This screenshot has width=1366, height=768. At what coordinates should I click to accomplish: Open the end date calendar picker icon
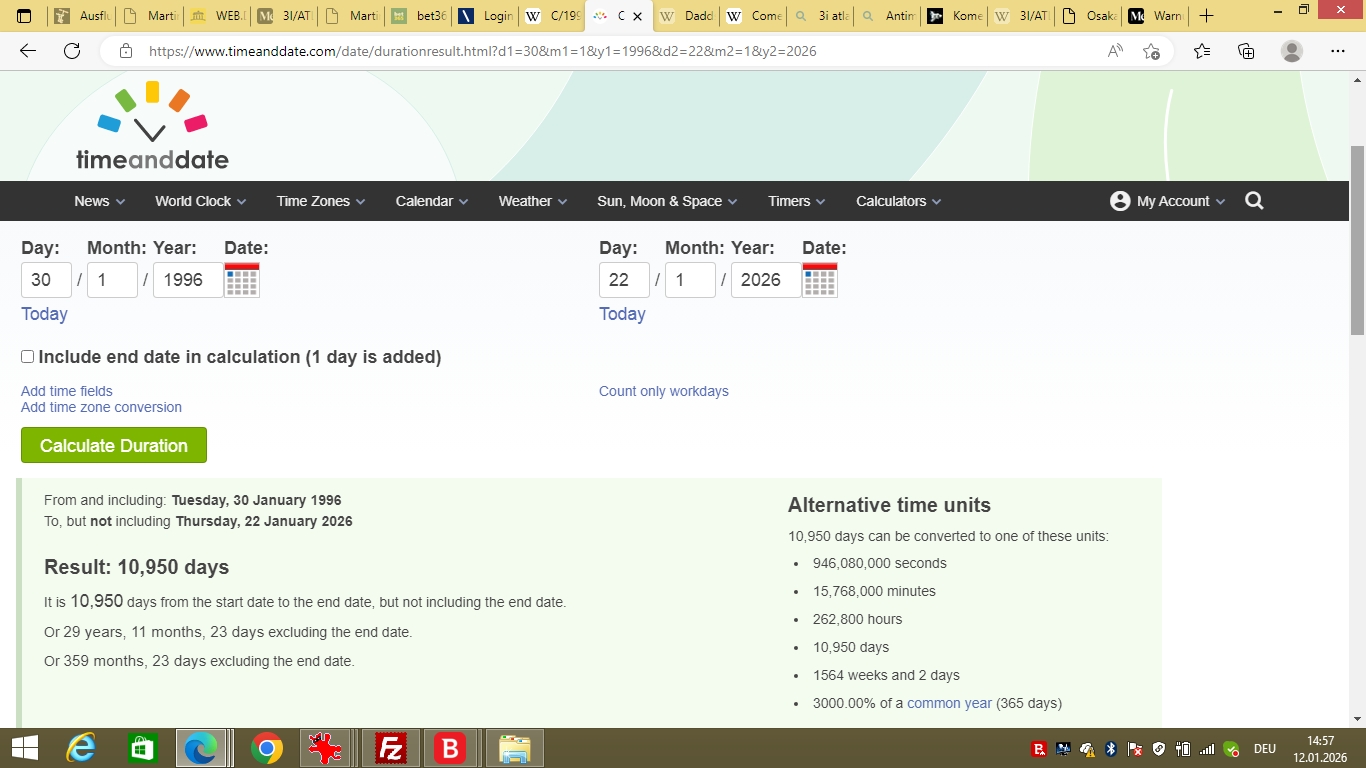pos(820,280)
